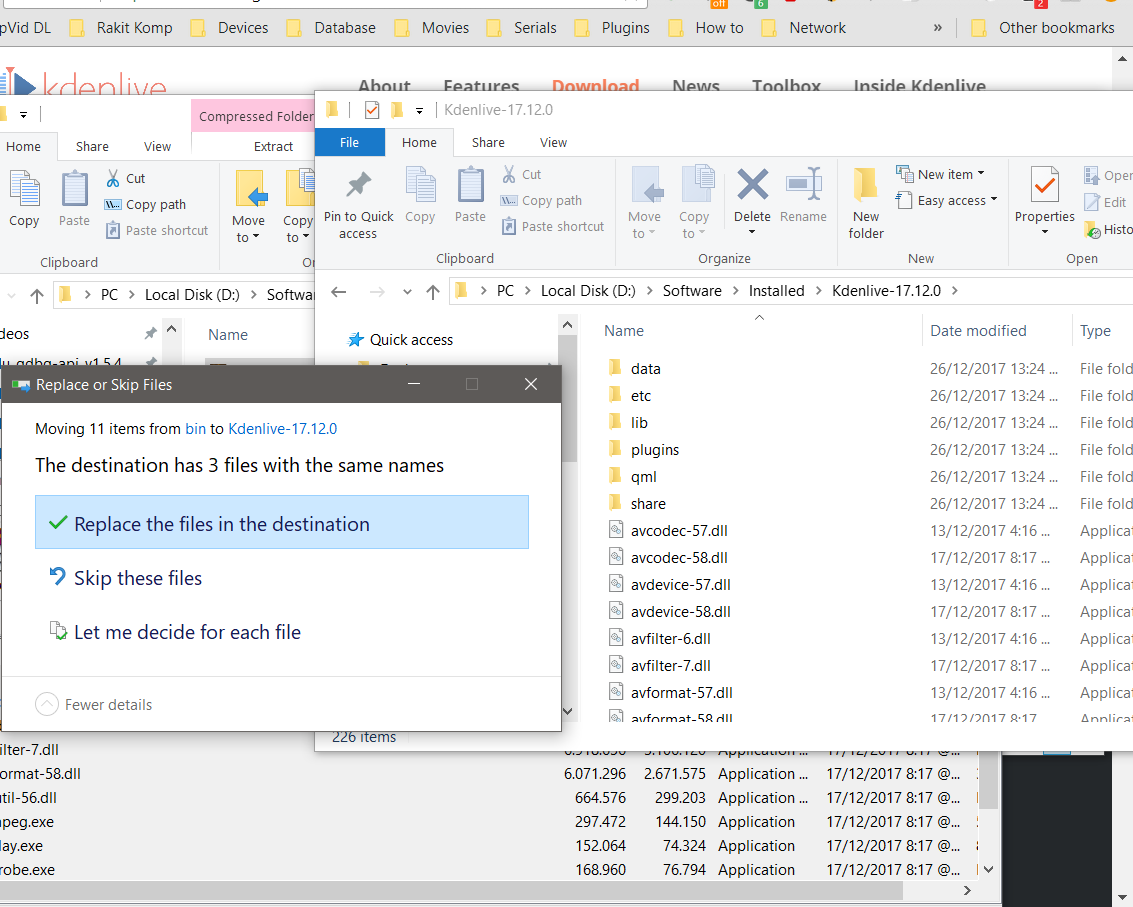Create a New folder from the ribbon
Screen dimensions: 1133x907
[866, 204]
